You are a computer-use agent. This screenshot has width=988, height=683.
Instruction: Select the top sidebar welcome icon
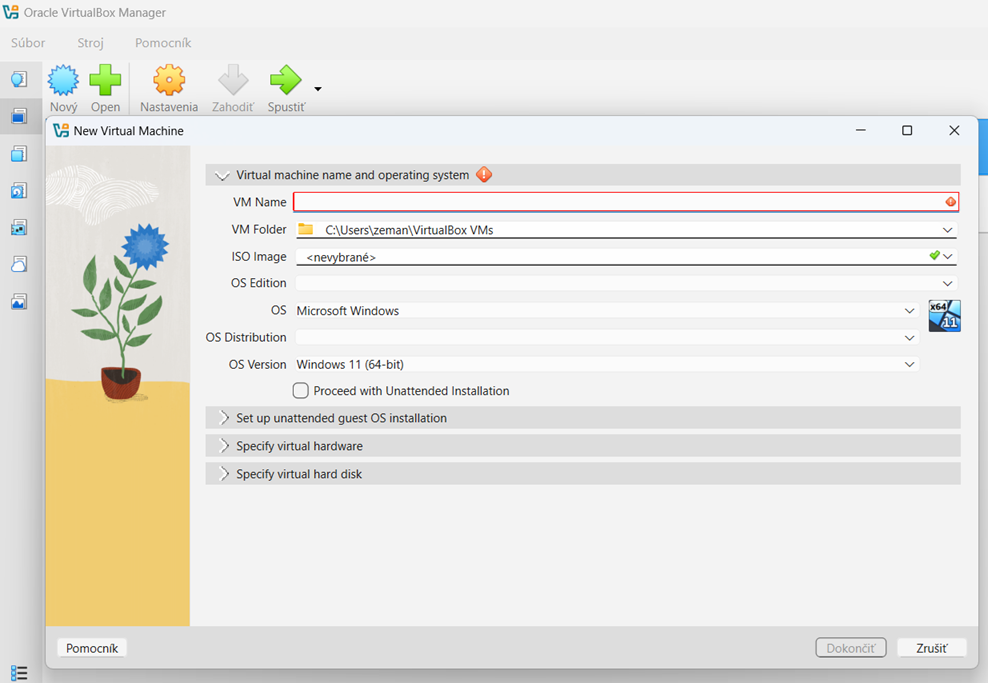19,79
